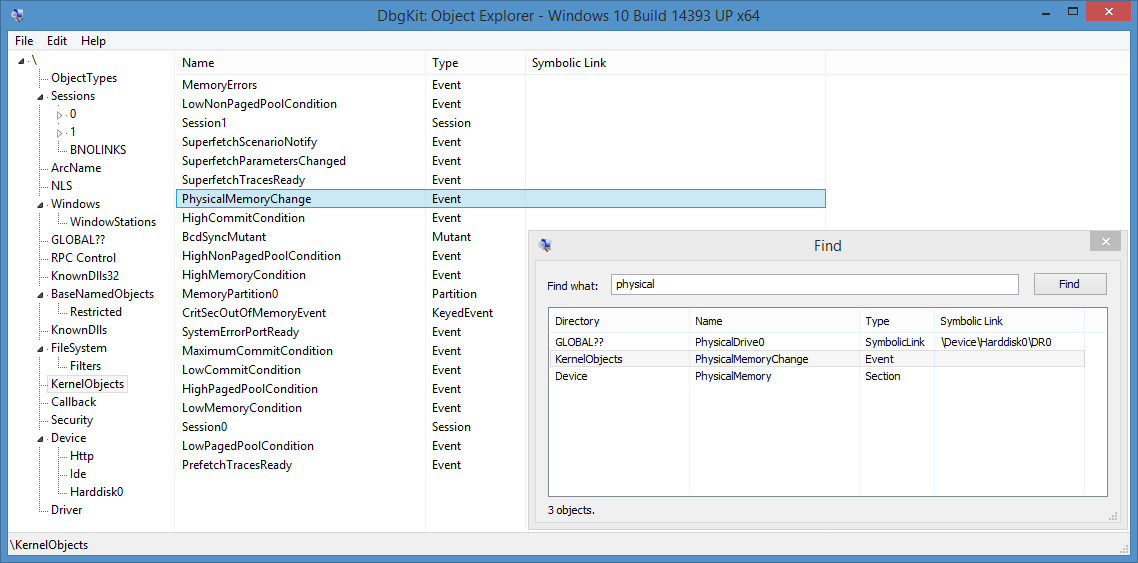
Task: Select SuperfetchParametersChanged row
Action: (x=500, y=160)
